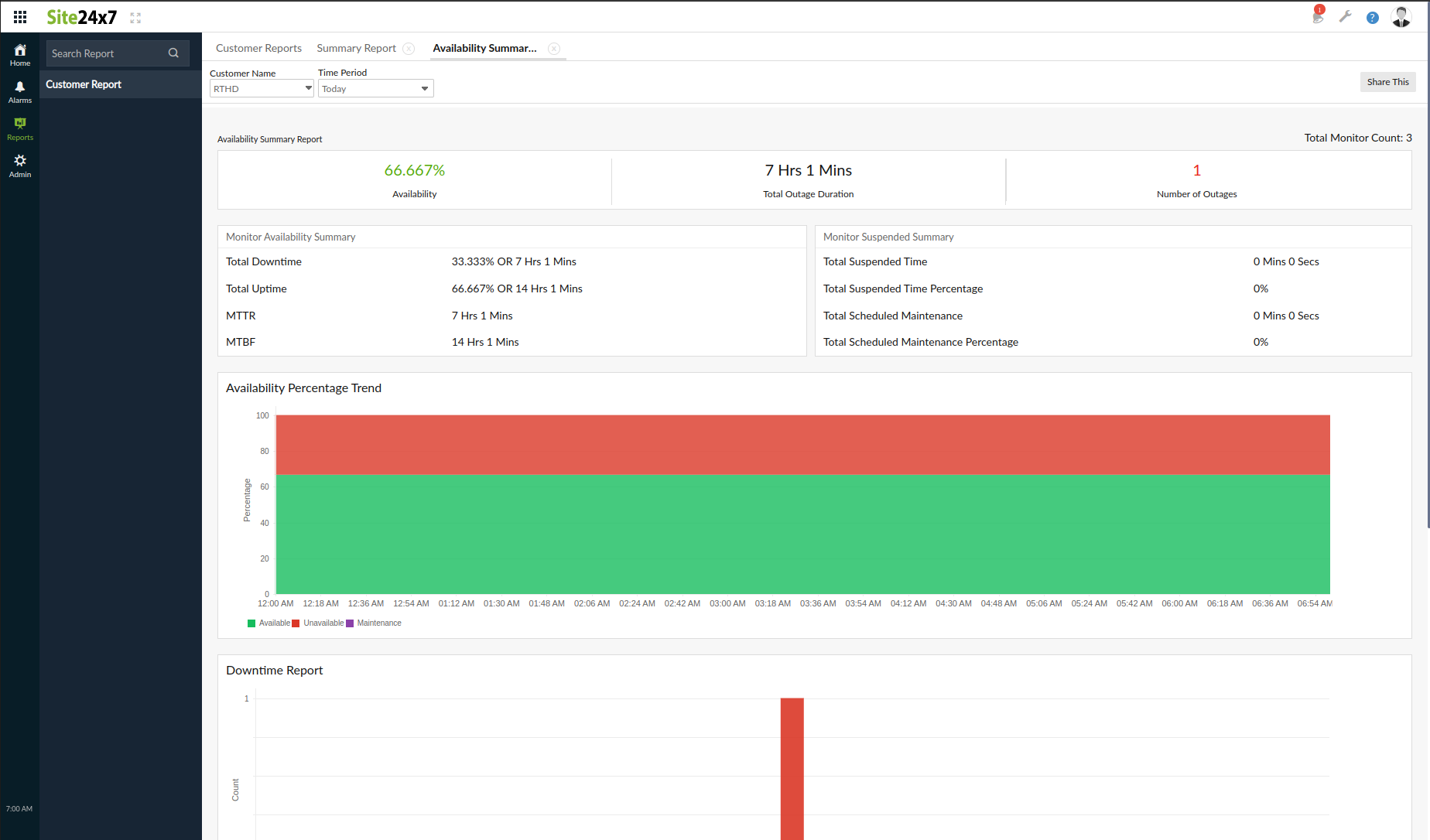Click the Share This button
This screenshot has height=840, width=1430.
pos(1387,82)
